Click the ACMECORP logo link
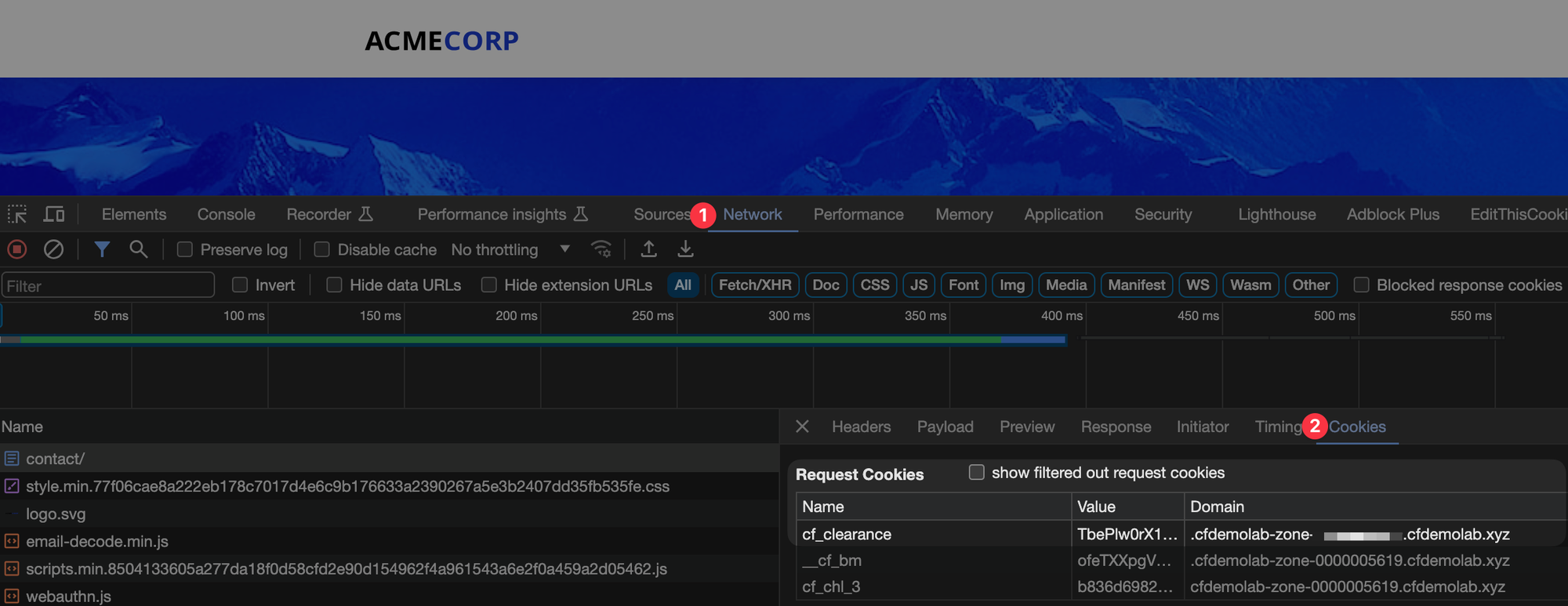Viewport: 1568px width, 606px height. point(441,41)
